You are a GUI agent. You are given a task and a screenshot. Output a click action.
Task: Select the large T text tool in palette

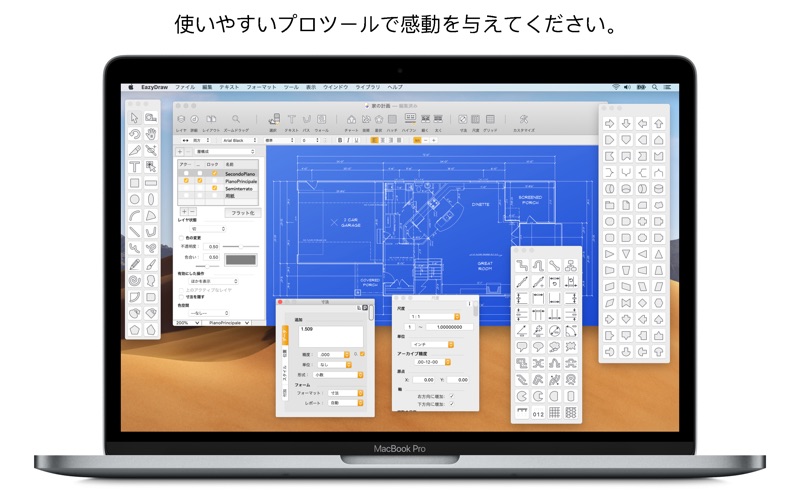135,167
